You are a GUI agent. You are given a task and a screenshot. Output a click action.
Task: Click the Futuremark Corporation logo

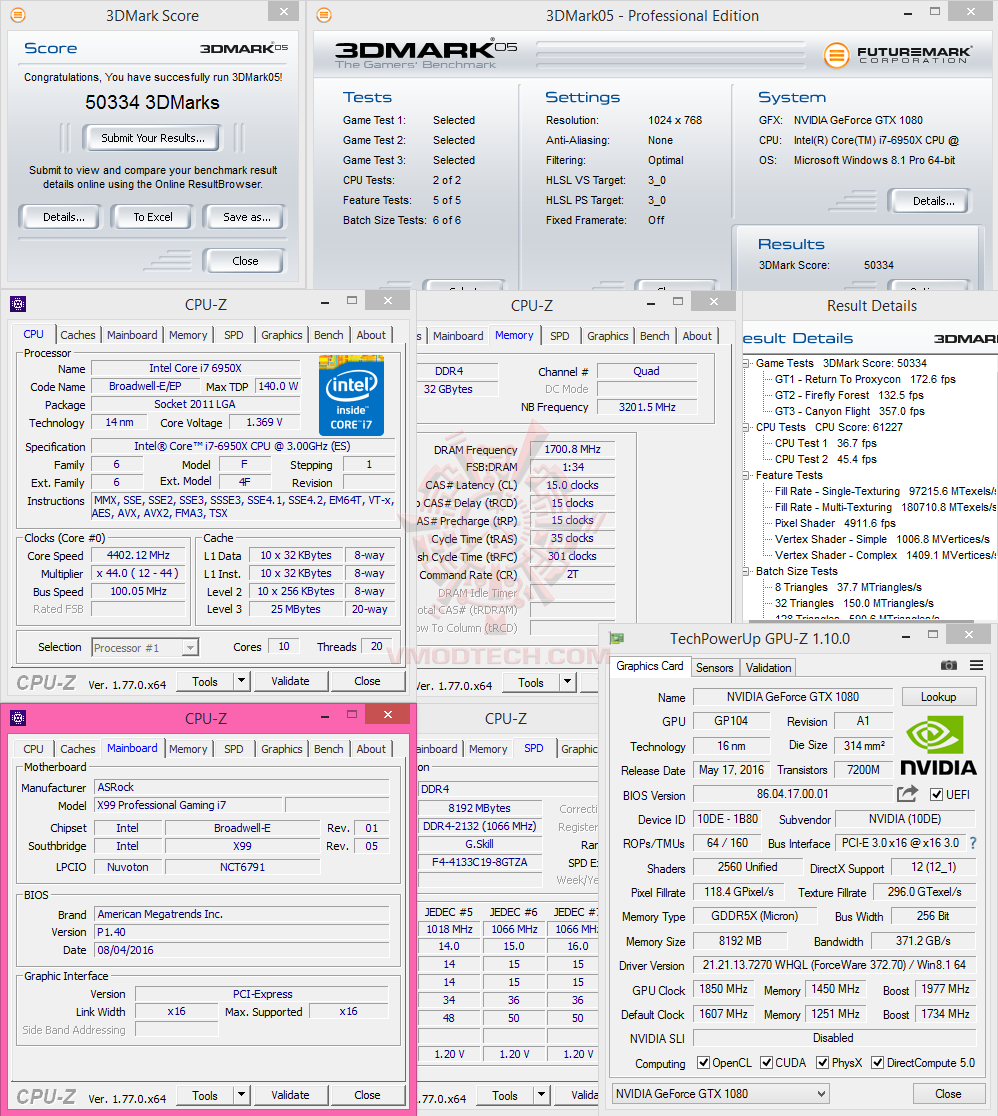point(898,55)
